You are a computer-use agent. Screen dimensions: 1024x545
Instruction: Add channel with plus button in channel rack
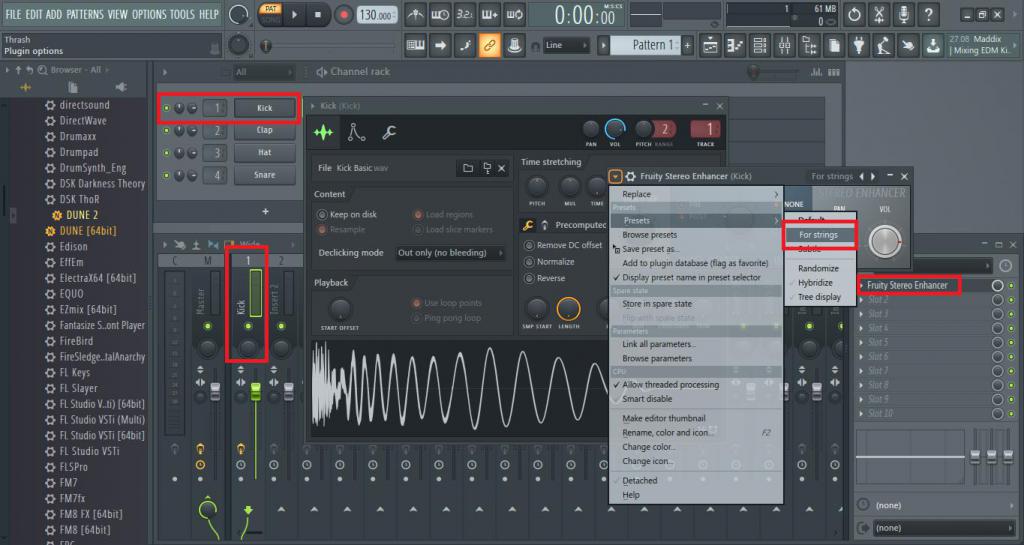(x=265, y=211)
